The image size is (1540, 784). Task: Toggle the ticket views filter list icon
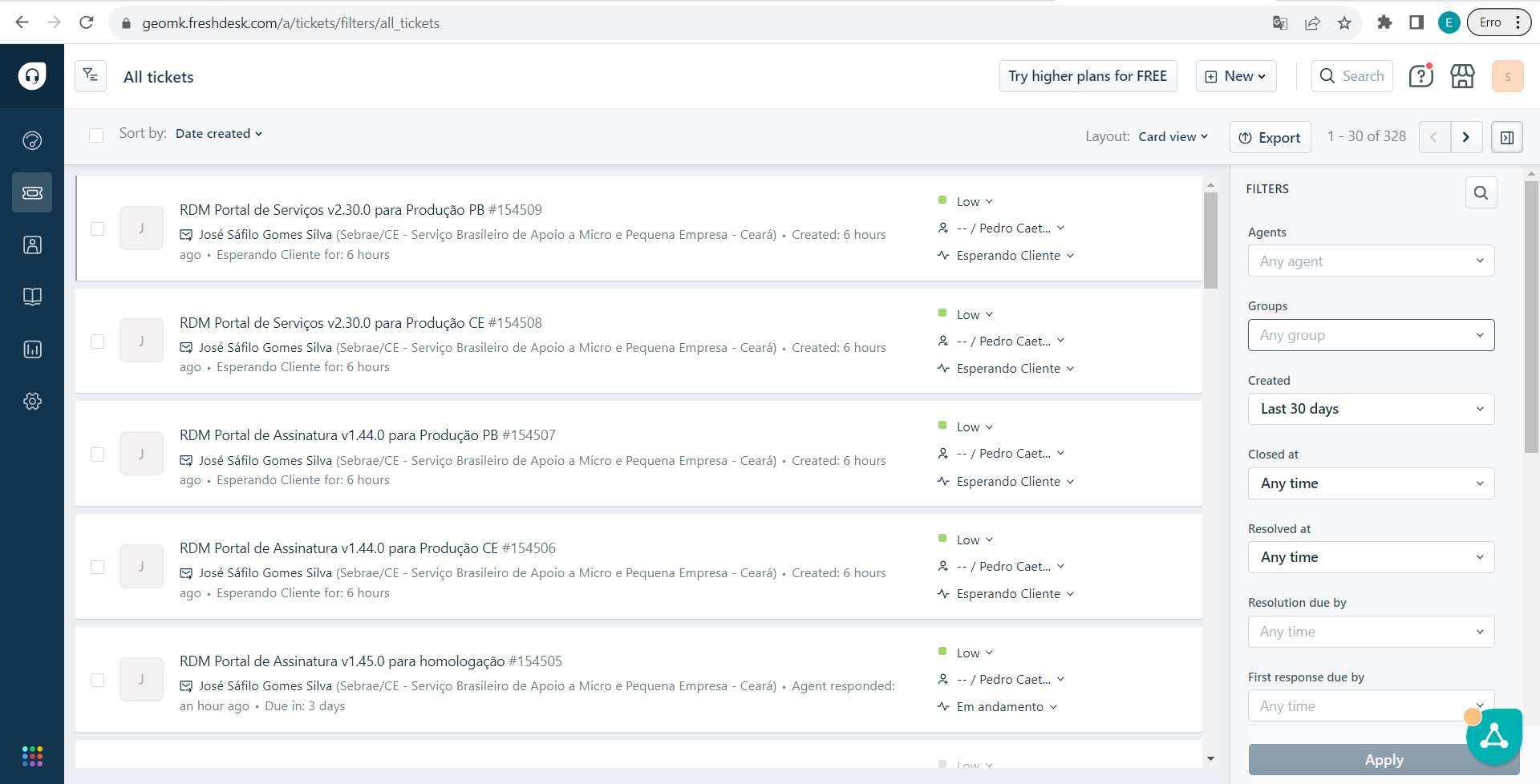91,76
